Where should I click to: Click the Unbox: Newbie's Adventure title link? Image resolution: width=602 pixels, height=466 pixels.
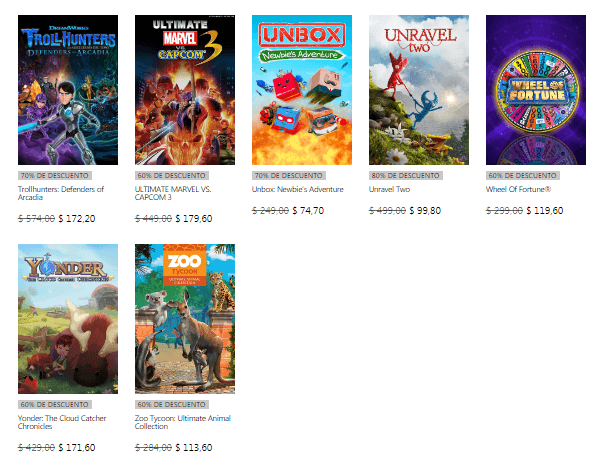click(x=298, y=189)
